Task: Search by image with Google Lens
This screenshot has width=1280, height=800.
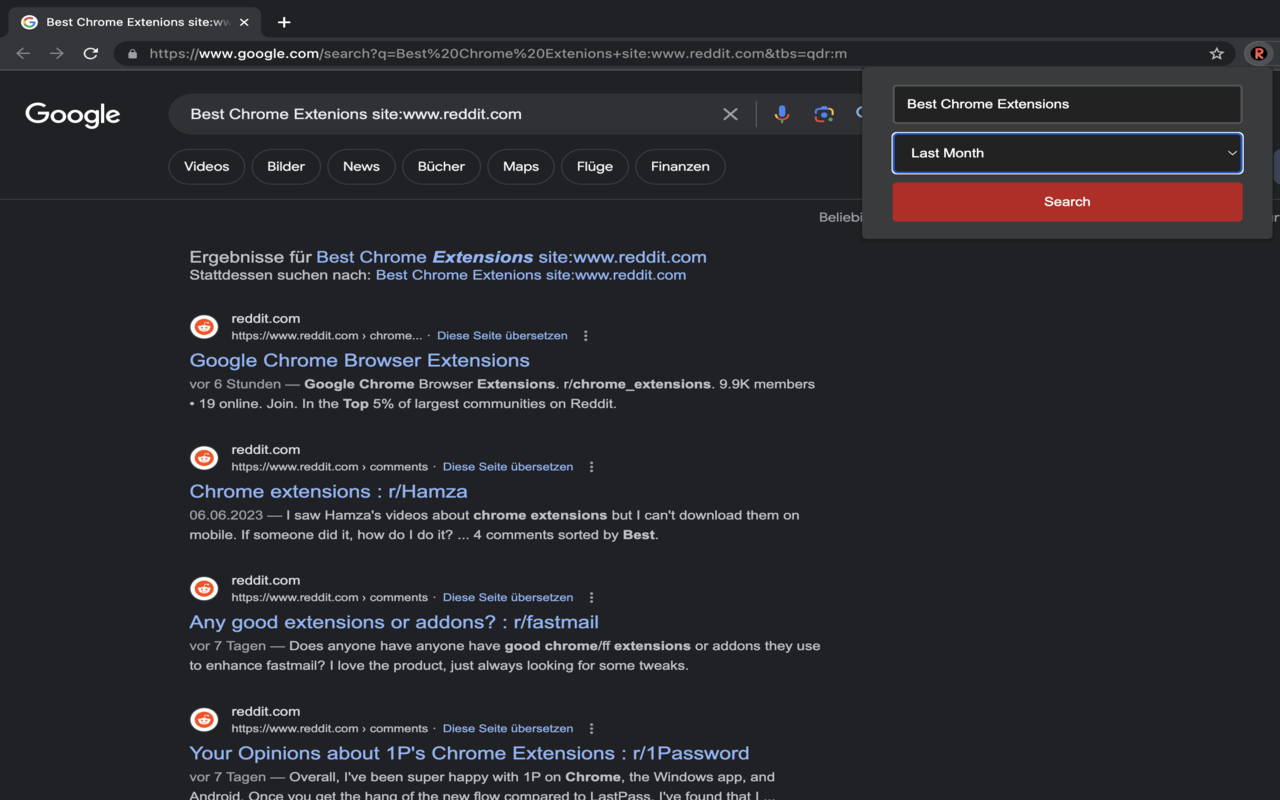Action: (824, 114)
